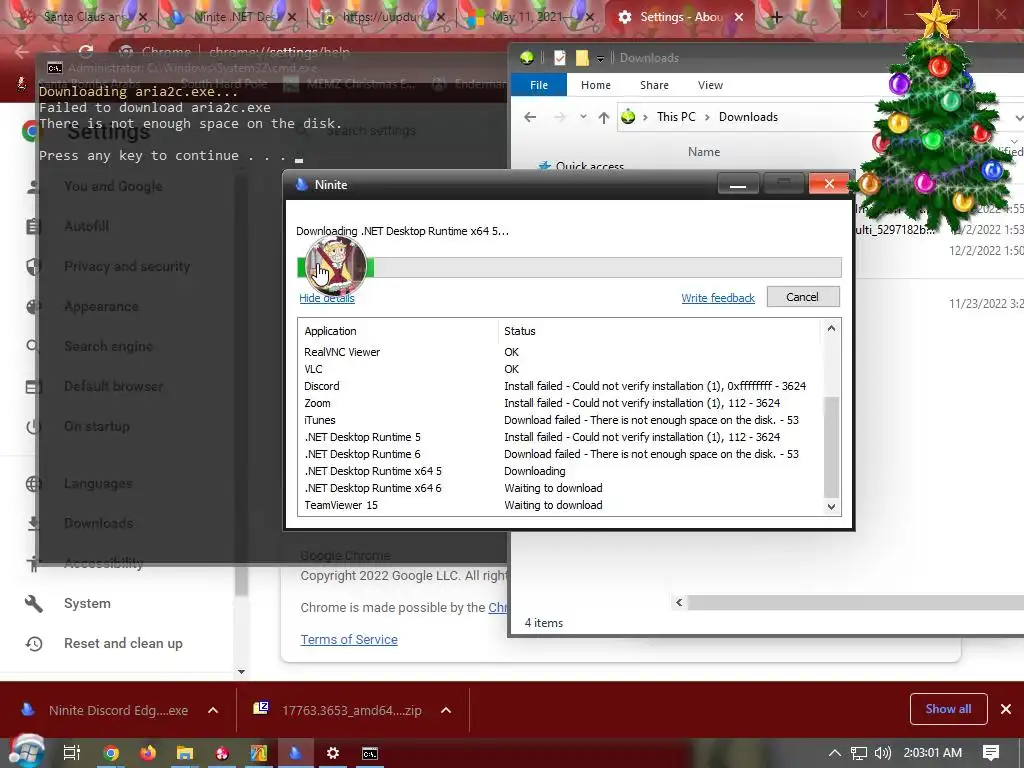Open Reset and clean up in settings

123,643
